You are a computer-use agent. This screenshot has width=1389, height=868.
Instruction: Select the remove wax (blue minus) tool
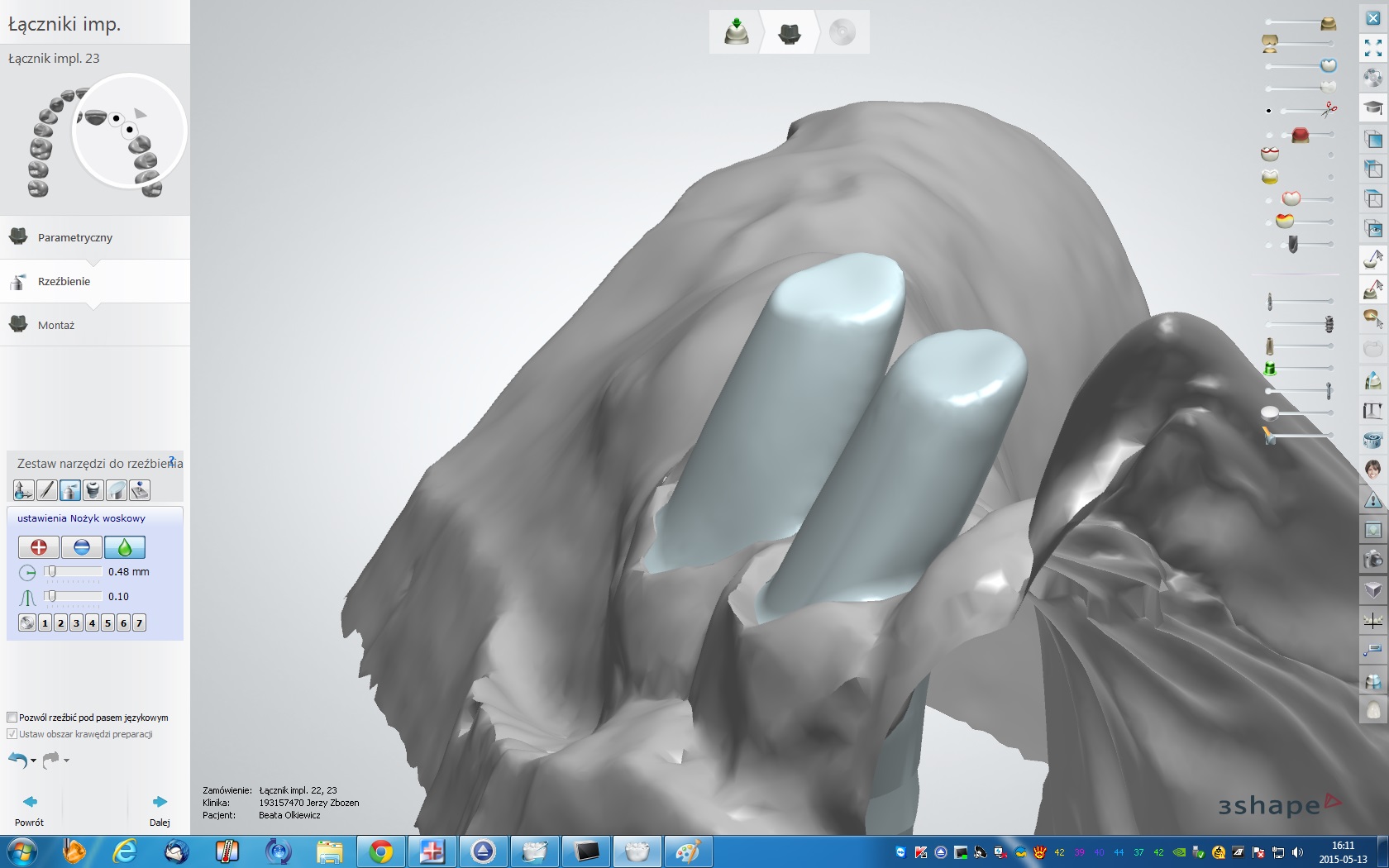(81, 547)
